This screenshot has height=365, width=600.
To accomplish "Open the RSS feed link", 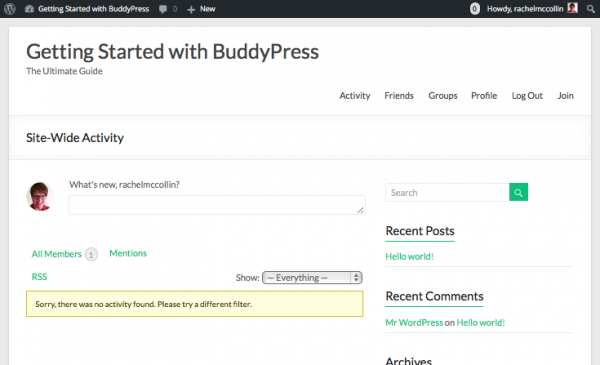I will coord(39,277).
